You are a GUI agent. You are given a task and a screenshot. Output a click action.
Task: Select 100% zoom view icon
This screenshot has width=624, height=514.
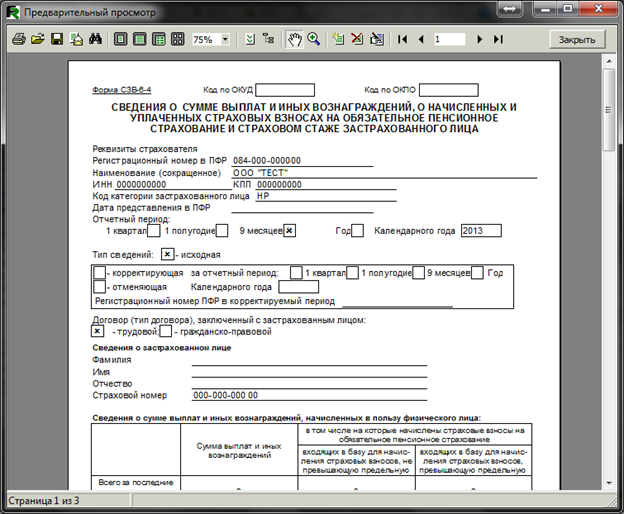[x=159, y=39]
